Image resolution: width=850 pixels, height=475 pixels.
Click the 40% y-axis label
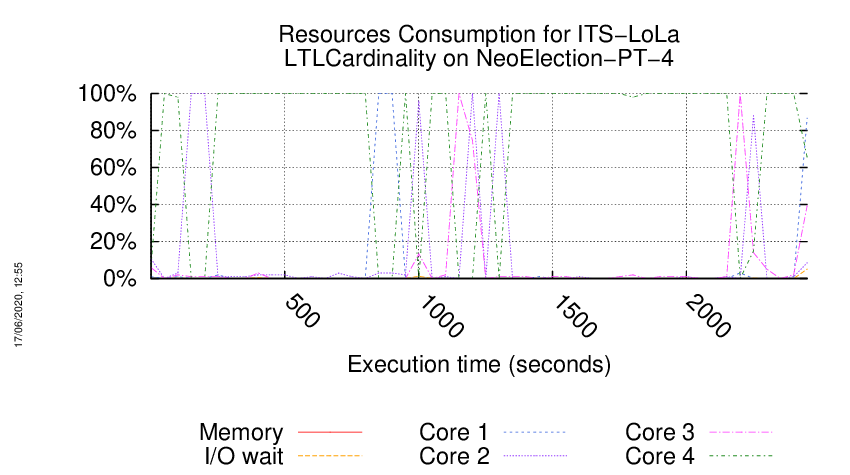click(113, 204)
